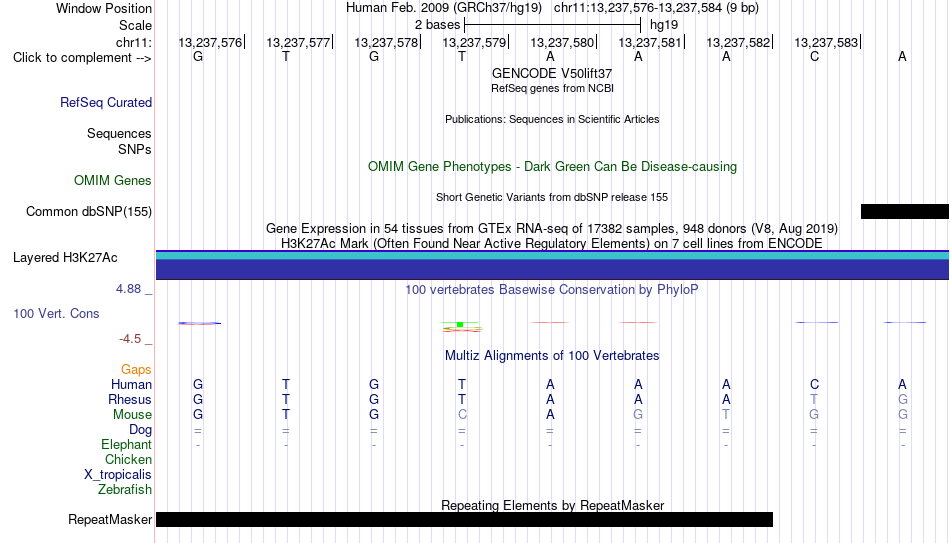Click the -4.5 conservation scale minimum

pyautogui.click(x=130, y=339)
